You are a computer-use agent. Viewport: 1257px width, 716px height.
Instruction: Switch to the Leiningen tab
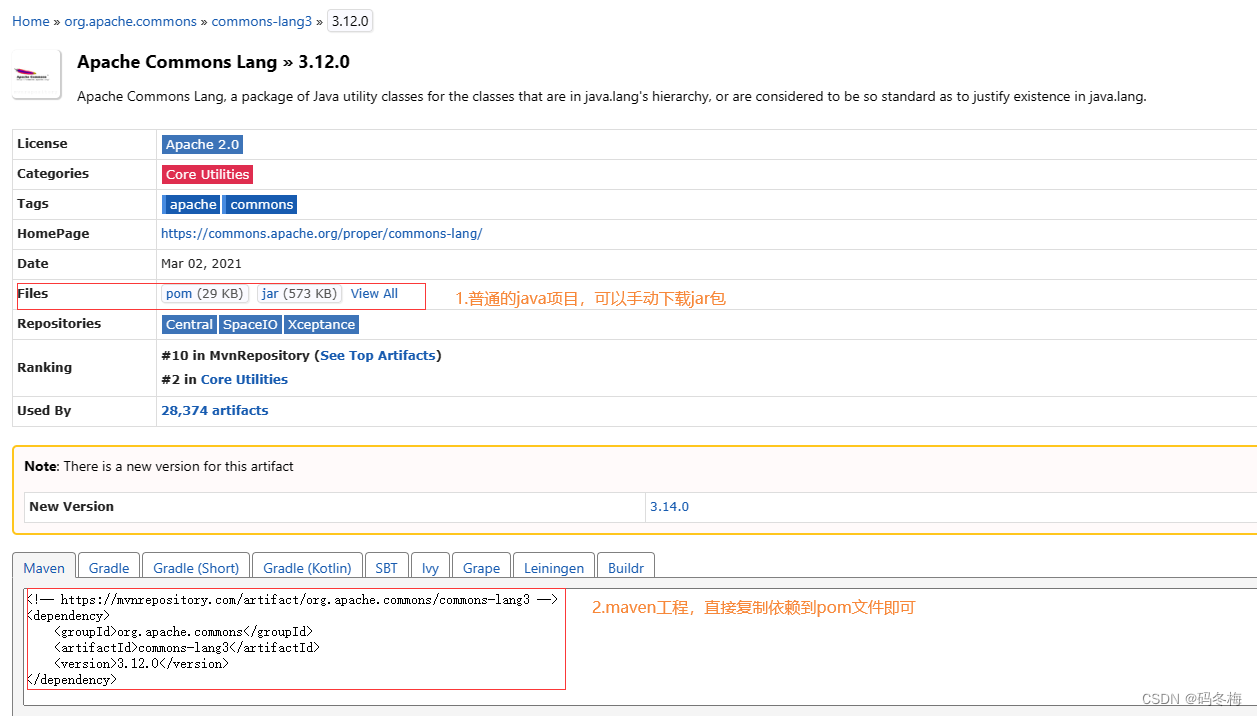point(554,567)
